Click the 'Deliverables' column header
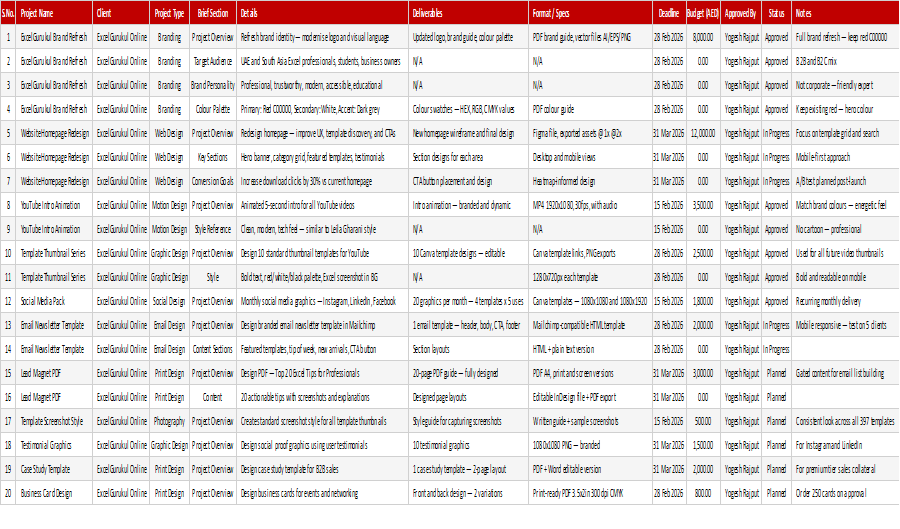Screen dimensions: 900x529 coord(468,13)
